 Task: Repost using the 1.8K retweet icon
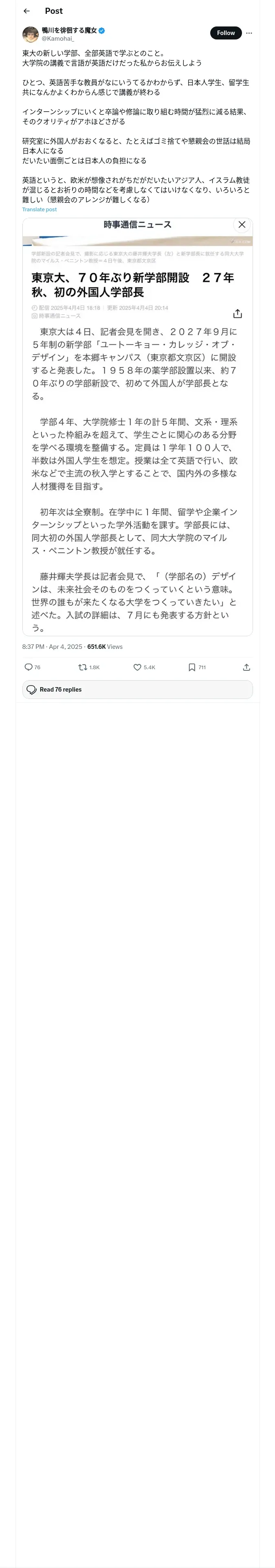(83, 667)
